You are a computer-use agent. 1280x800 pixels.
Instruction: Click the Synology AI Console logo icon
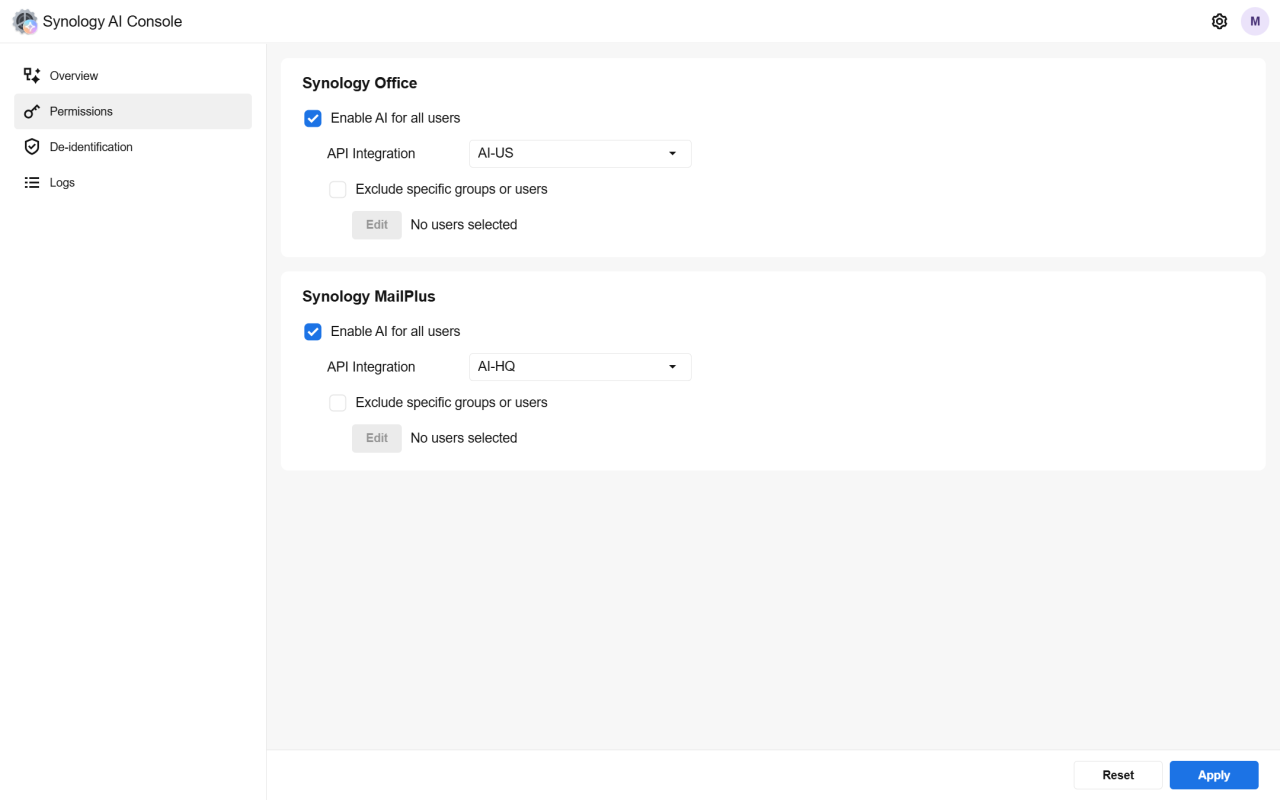point(25,22)
